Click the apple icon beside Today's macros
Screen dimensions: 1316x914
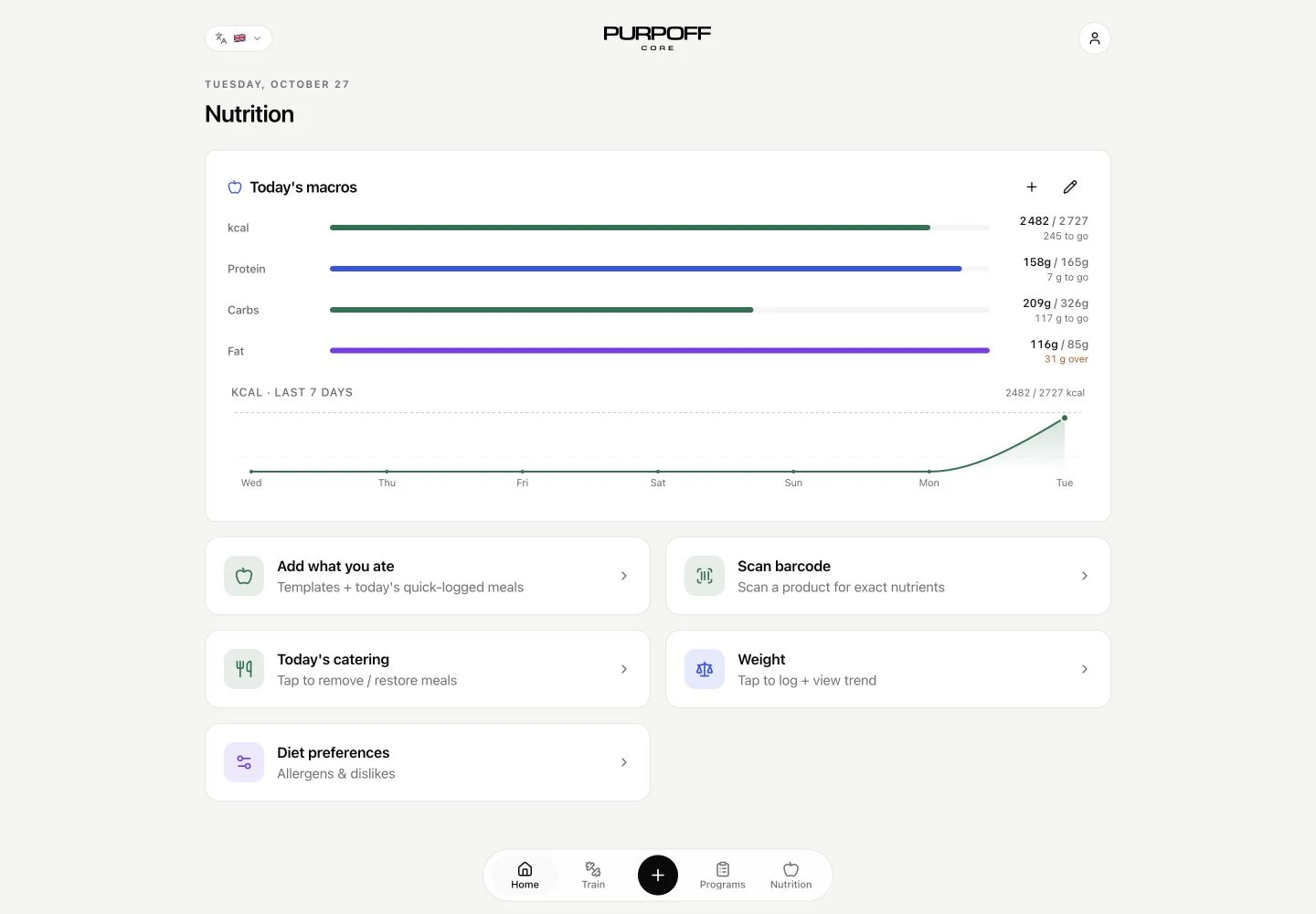tap(235, 186)
